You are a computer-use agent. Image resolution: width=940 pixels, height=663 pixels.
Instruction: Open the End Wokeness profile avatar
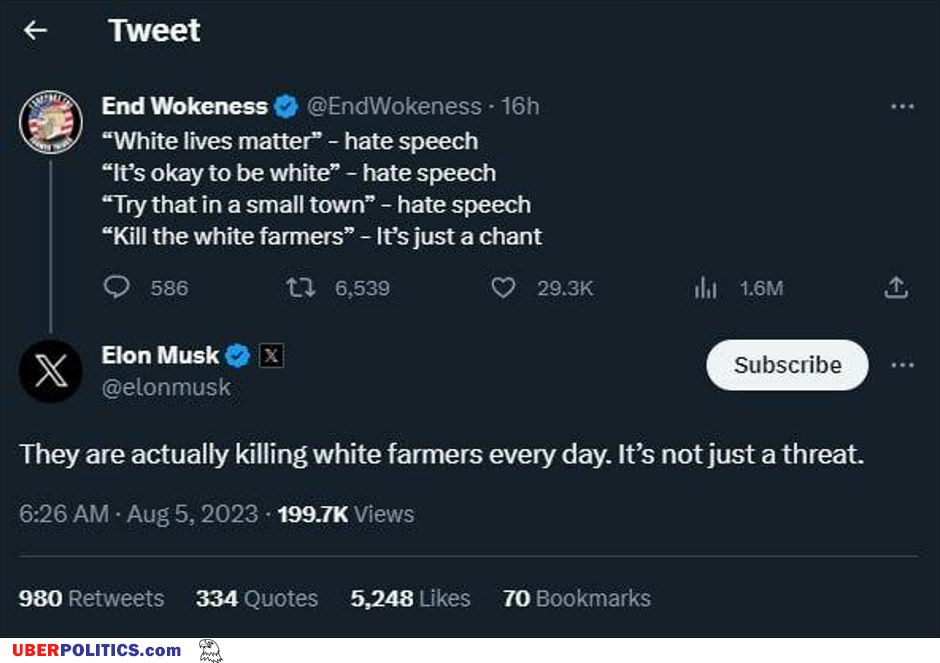[x=51, y=122]
